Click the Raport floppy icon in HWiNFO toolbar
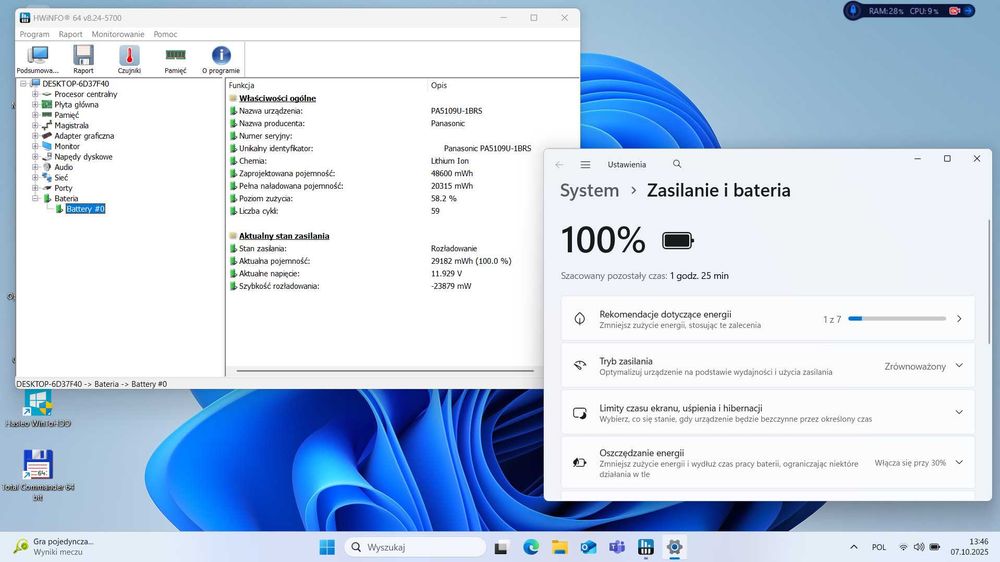 83,59
